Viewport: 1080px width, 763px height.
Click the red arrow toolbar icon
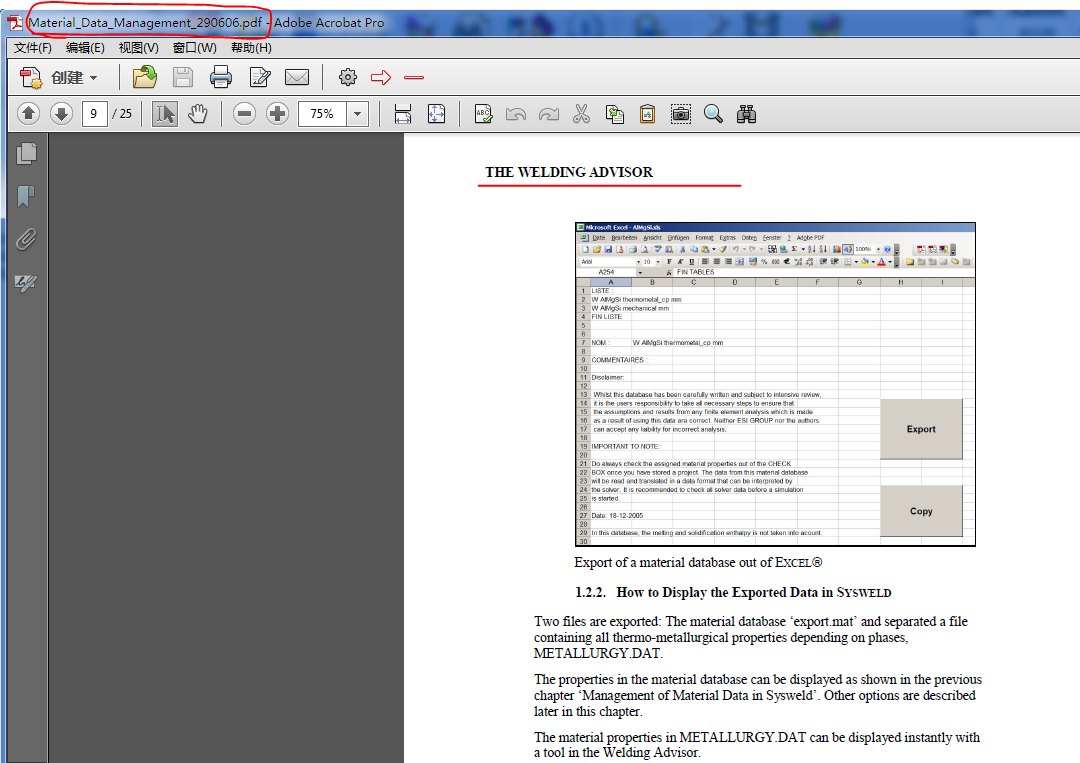[381, 77]
